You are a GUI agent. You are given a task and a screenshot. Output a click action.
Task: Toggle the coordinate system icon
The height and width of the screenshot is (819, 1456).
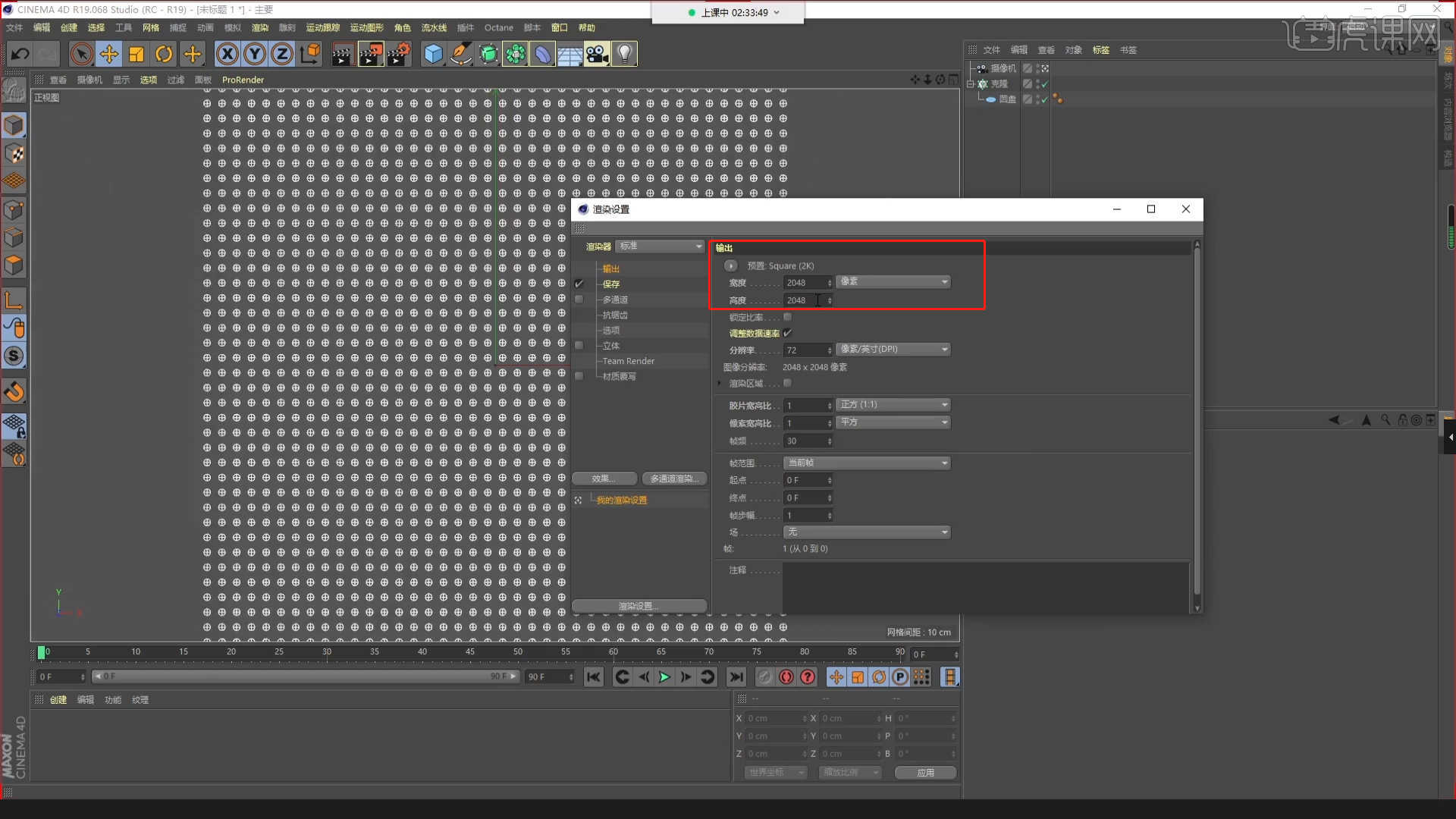click(x=310, y=54)
